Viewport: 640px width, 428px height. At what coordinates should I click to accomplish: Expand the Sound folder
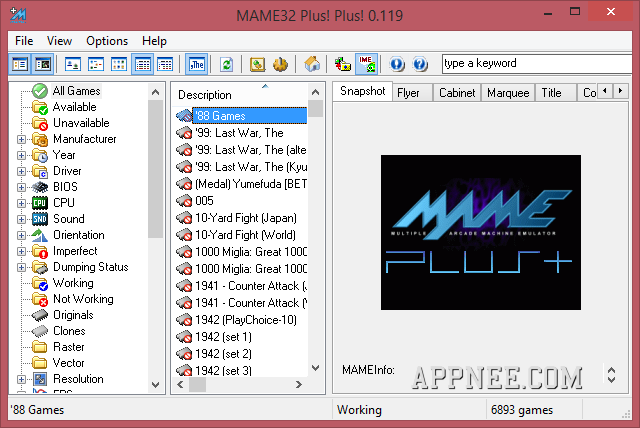pyautogui.click(x=21, y=220)
